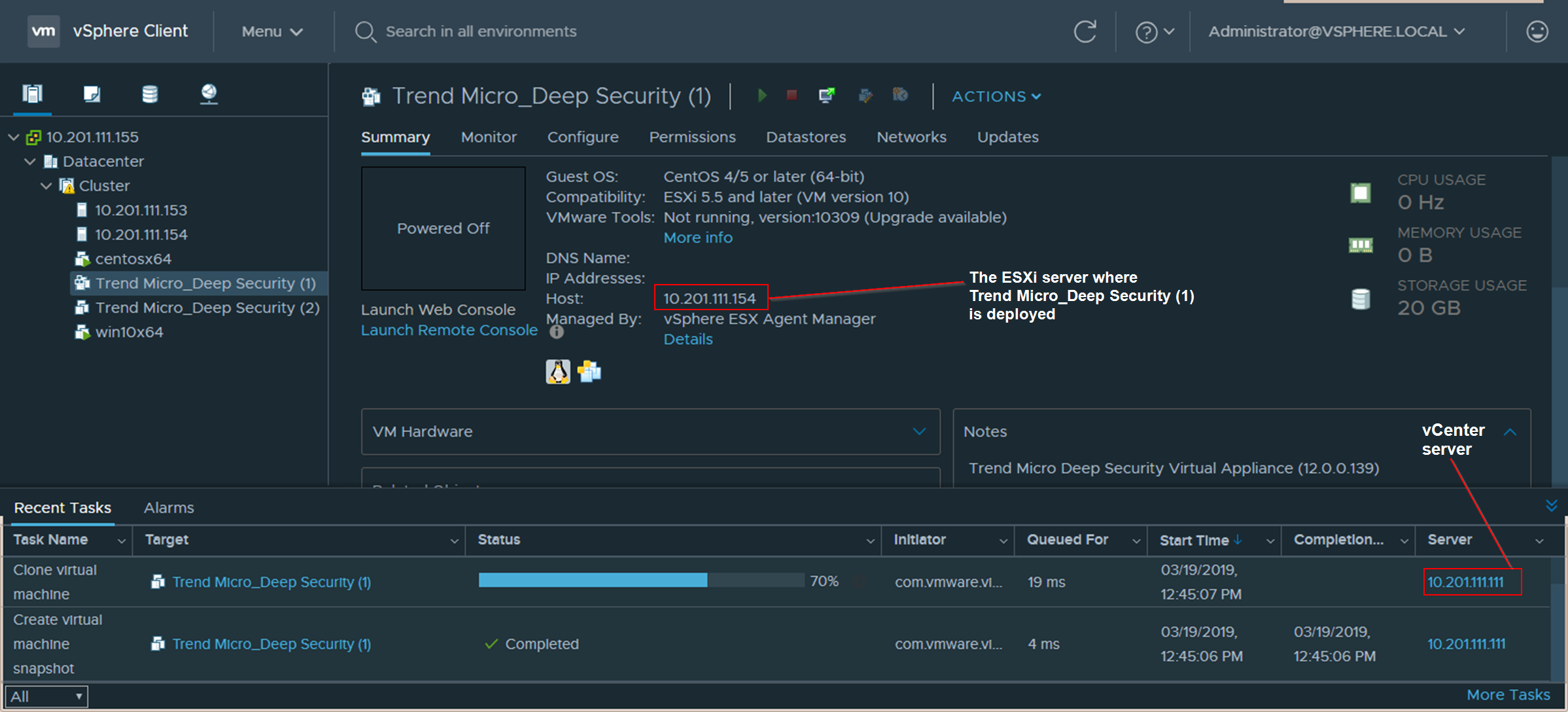Switch to the Networking inventory view
Screen dimensions: 1568x712
[x=209, y=94]
